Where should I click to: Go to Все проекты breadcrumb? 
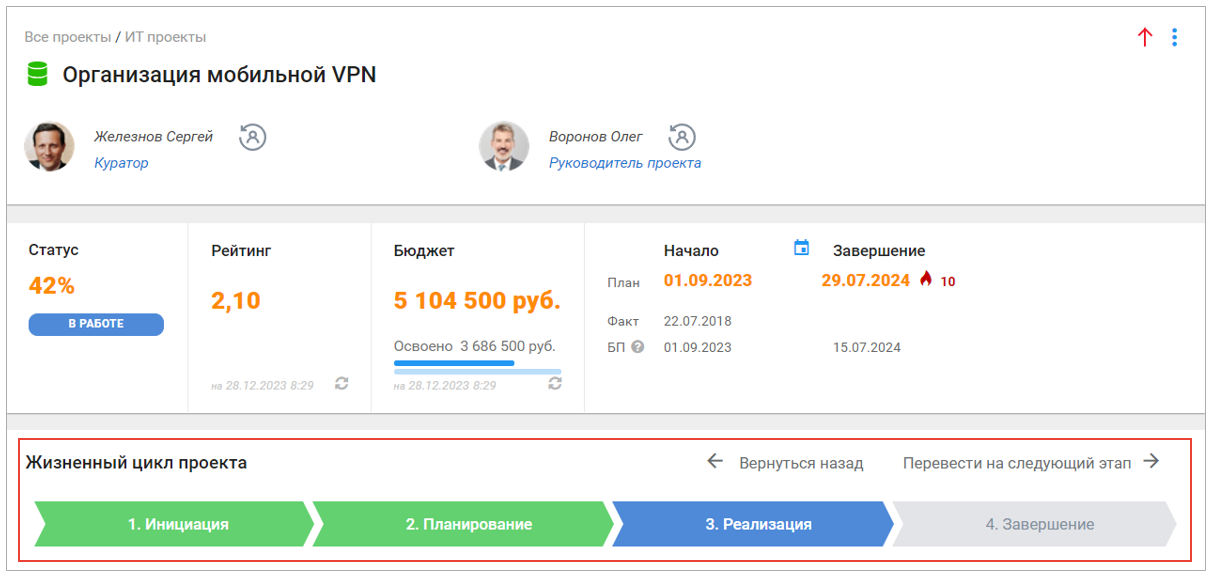coord(68,37)
